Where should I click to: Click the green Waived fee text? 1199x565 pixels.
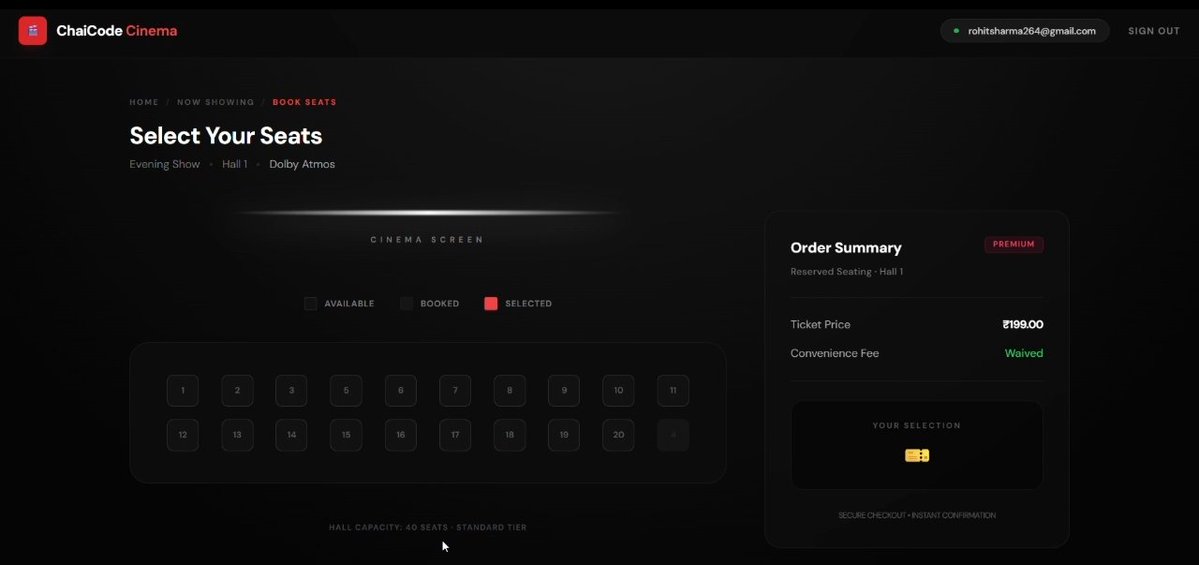click(1024, 353)
